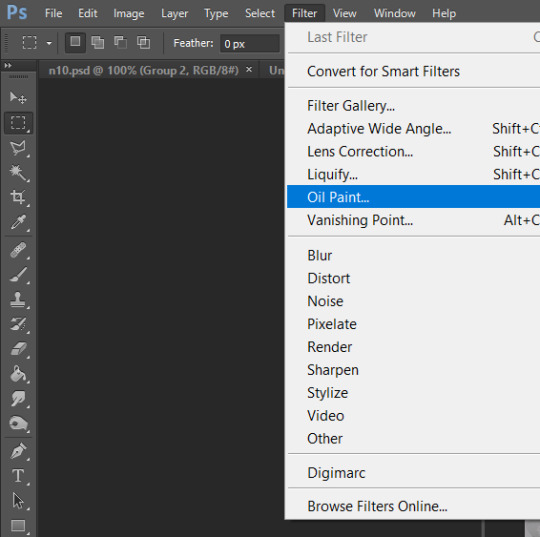This screenshot has width=540, height=537.
Task: Click marquee tool preset icon in options bar
Action: [x=29, y=43]
